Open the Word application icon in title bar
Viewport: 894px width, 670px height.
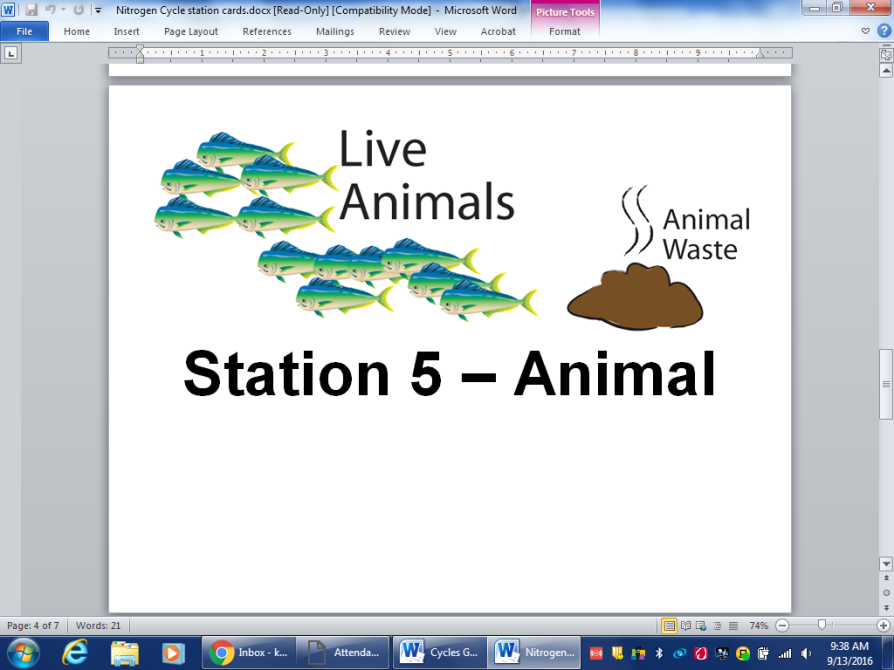(9, 8)
